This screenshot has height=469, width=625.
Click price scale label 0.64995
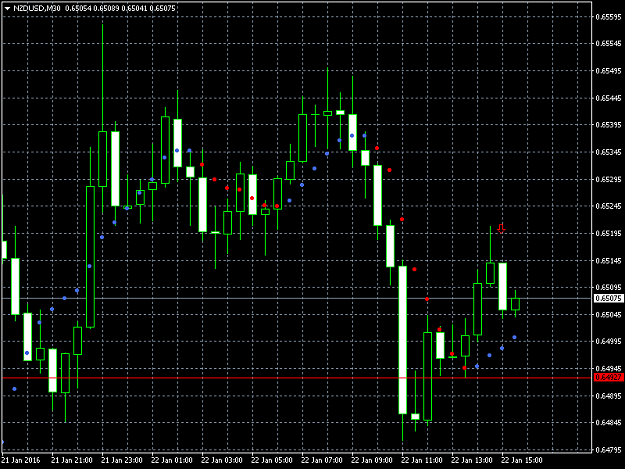point(608,341)
